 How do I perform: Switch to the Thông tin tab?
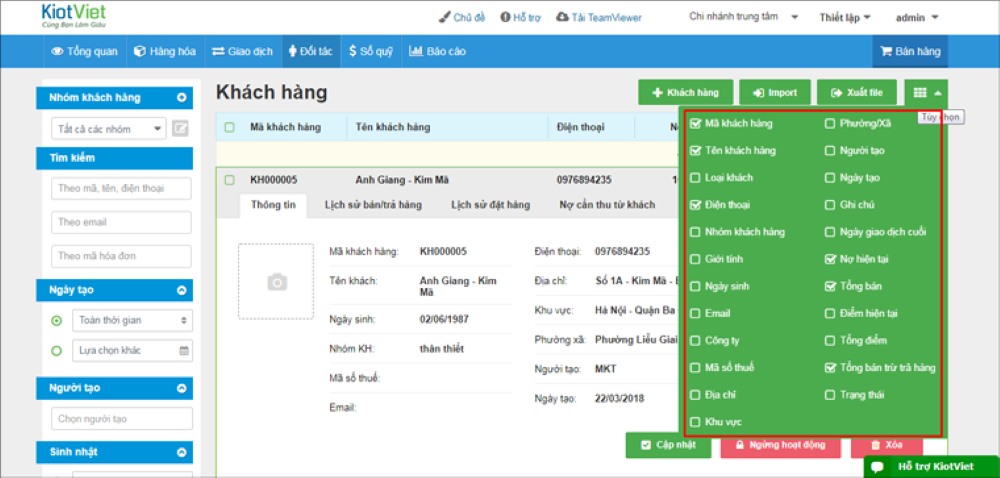(x=273, y=205)
